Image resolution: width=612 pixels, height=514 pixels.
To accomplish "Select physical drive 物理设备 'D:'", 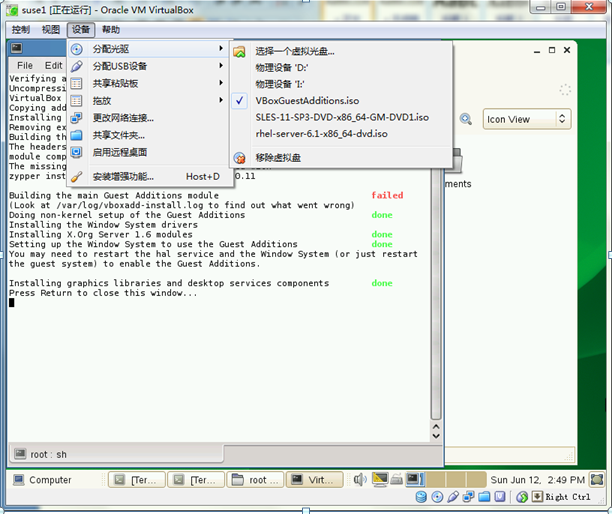I will coord(341,68).
